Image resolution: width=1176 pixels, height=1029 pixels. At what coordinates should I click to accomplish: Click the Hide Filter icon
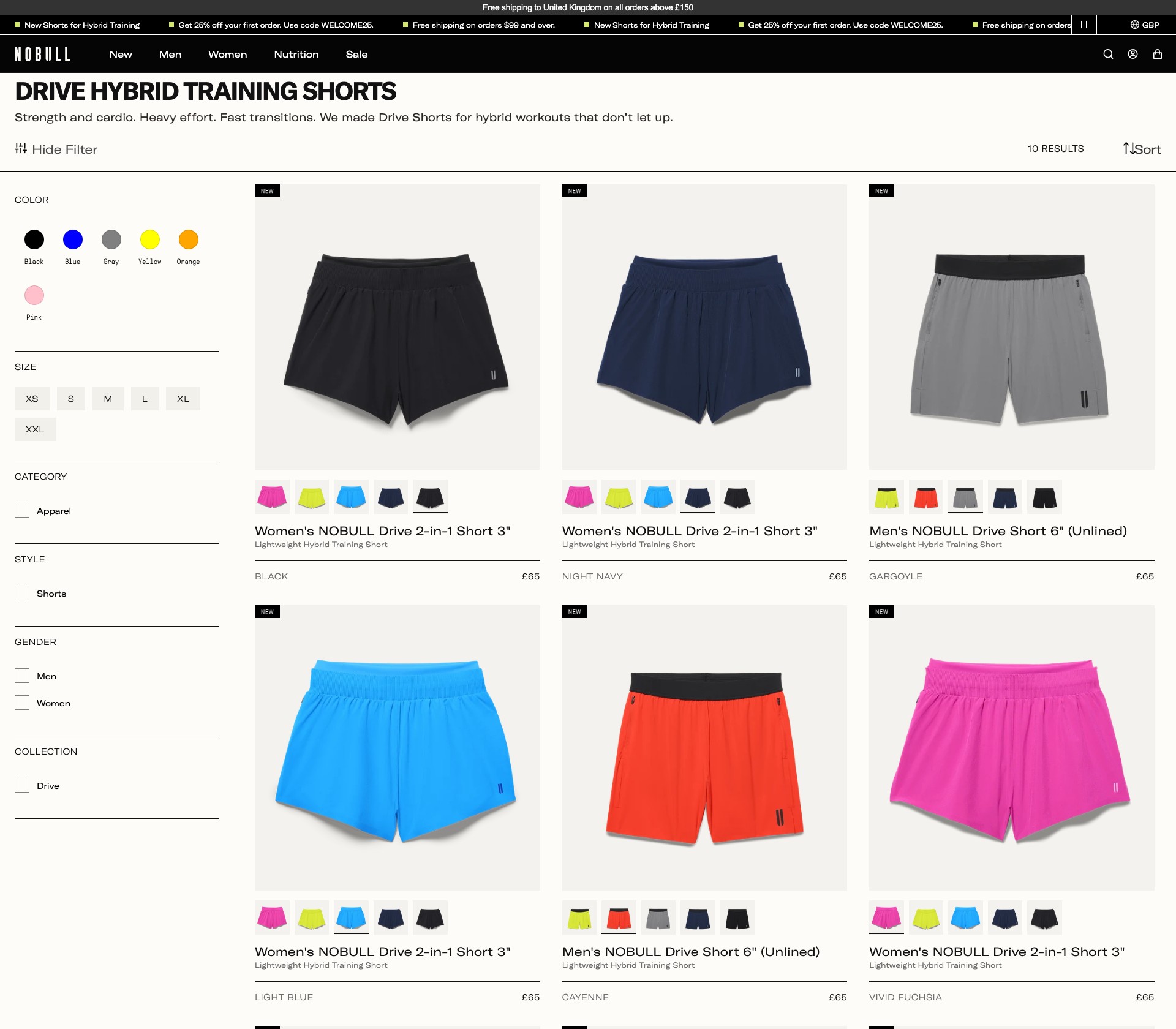(x=21, y=149)
